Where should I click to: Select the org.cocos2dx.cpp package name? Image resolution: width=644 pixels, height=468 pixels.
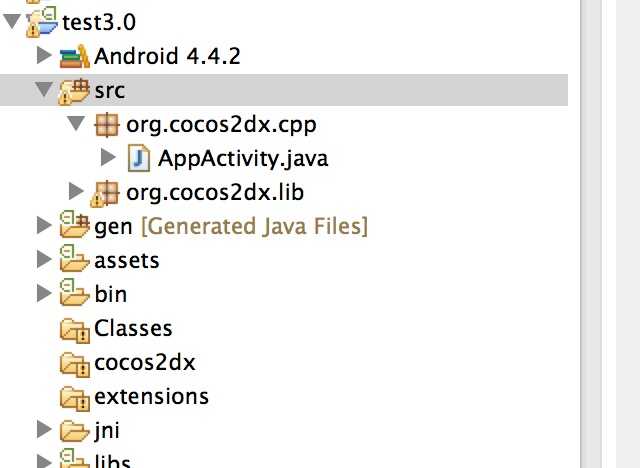221,124
